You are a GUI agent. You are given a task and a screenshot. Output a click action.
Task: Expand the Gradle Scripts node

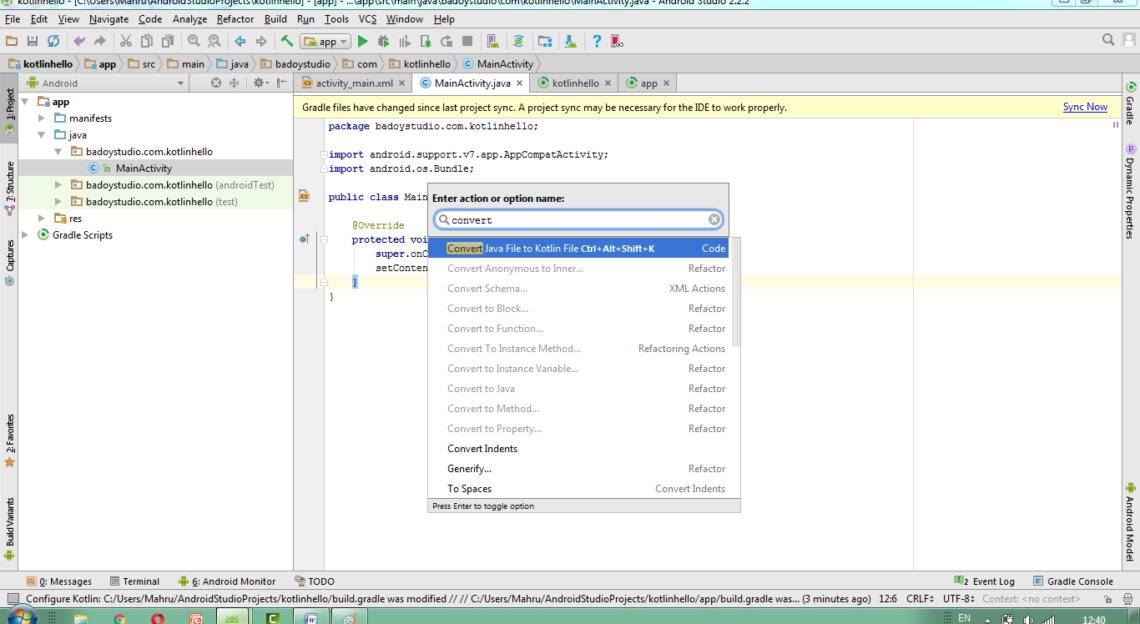[27, 235]
